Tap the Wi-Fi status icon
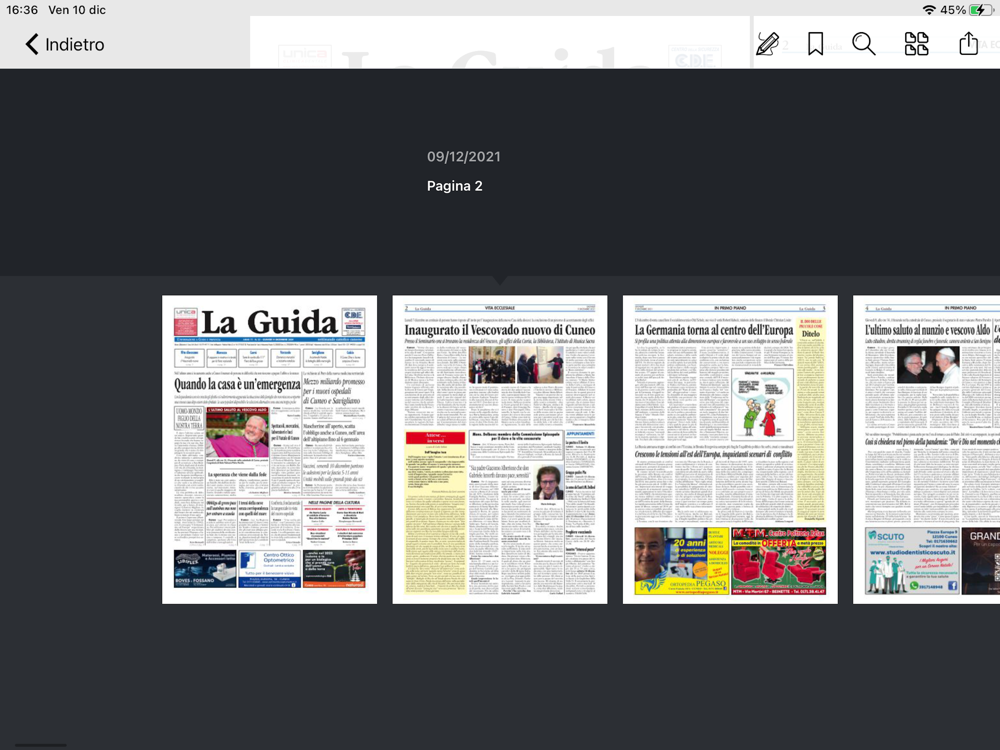The image size is (1000, 750). 929,10
